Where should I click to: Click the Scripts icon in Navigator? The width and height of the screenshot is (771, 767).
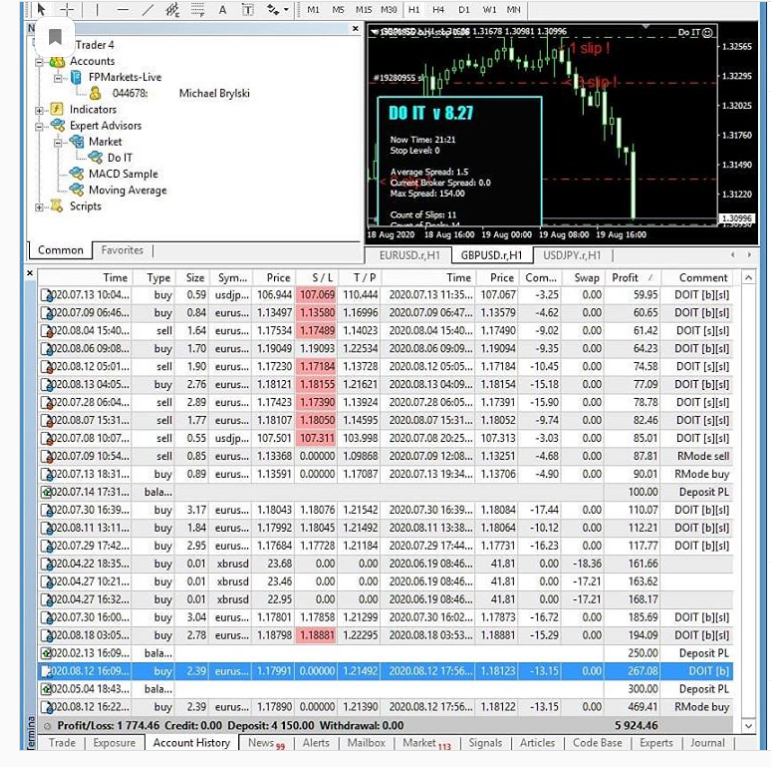tap(57, 206)
